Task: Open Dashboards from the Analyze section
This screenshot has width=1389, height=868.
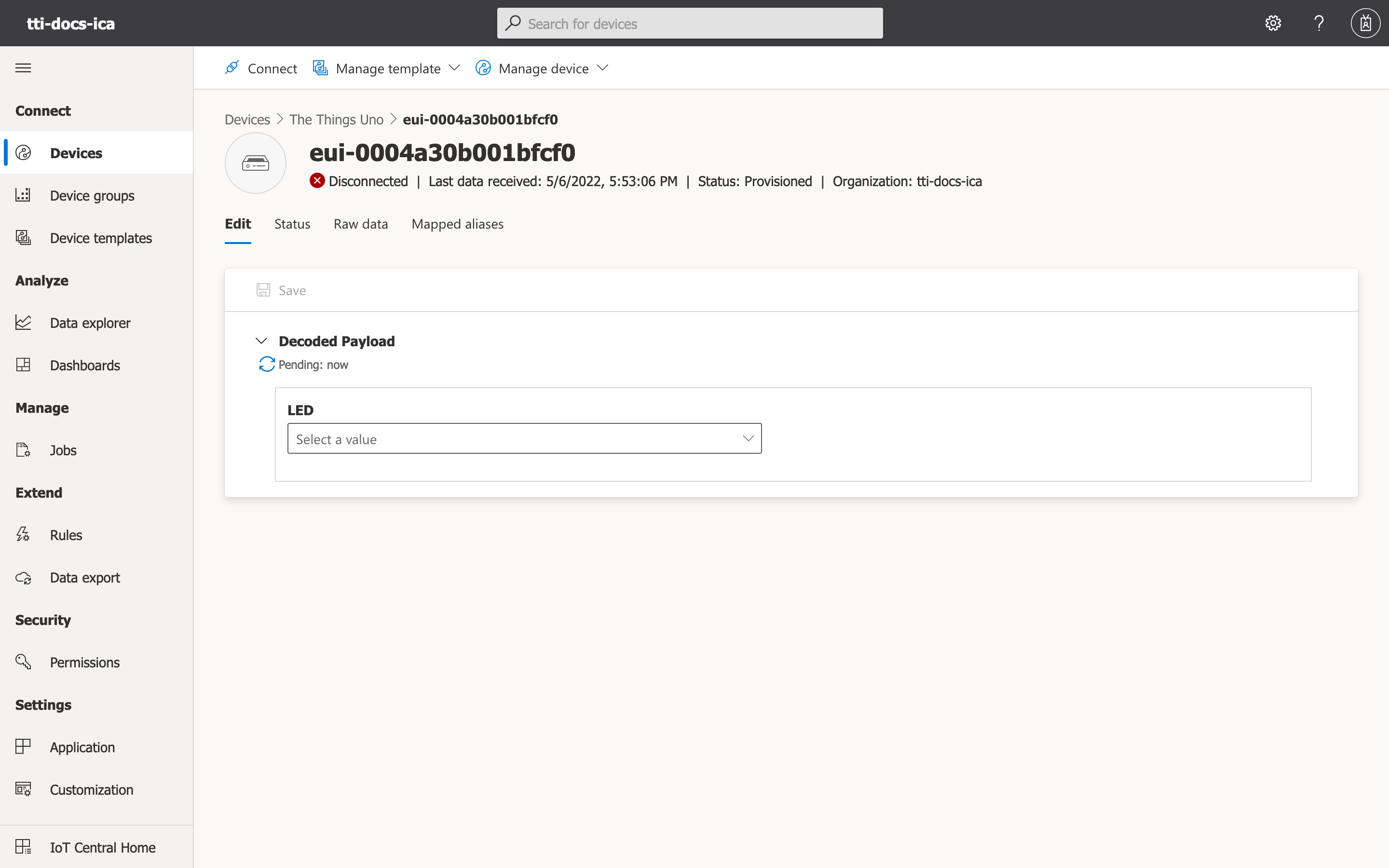Action: (84, 365)
